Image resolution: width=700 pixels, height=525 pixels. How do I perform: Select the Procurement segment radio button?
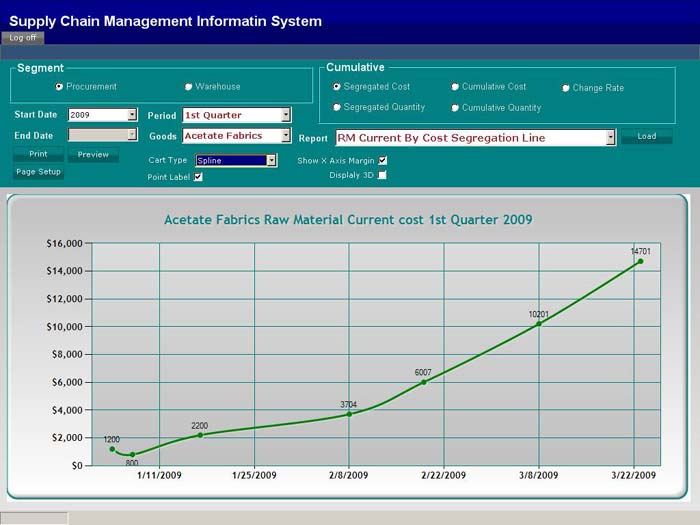(59, 87)
